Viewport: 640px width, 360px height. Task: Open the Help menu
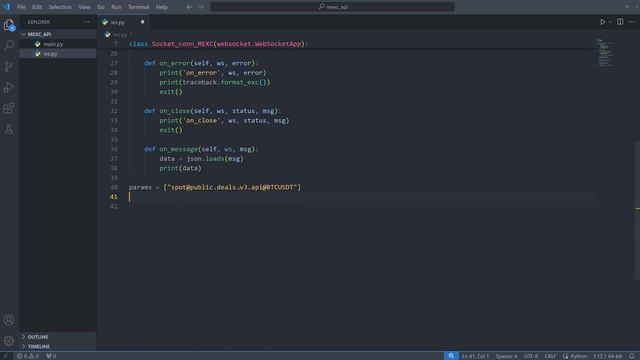tap(162, 7)
